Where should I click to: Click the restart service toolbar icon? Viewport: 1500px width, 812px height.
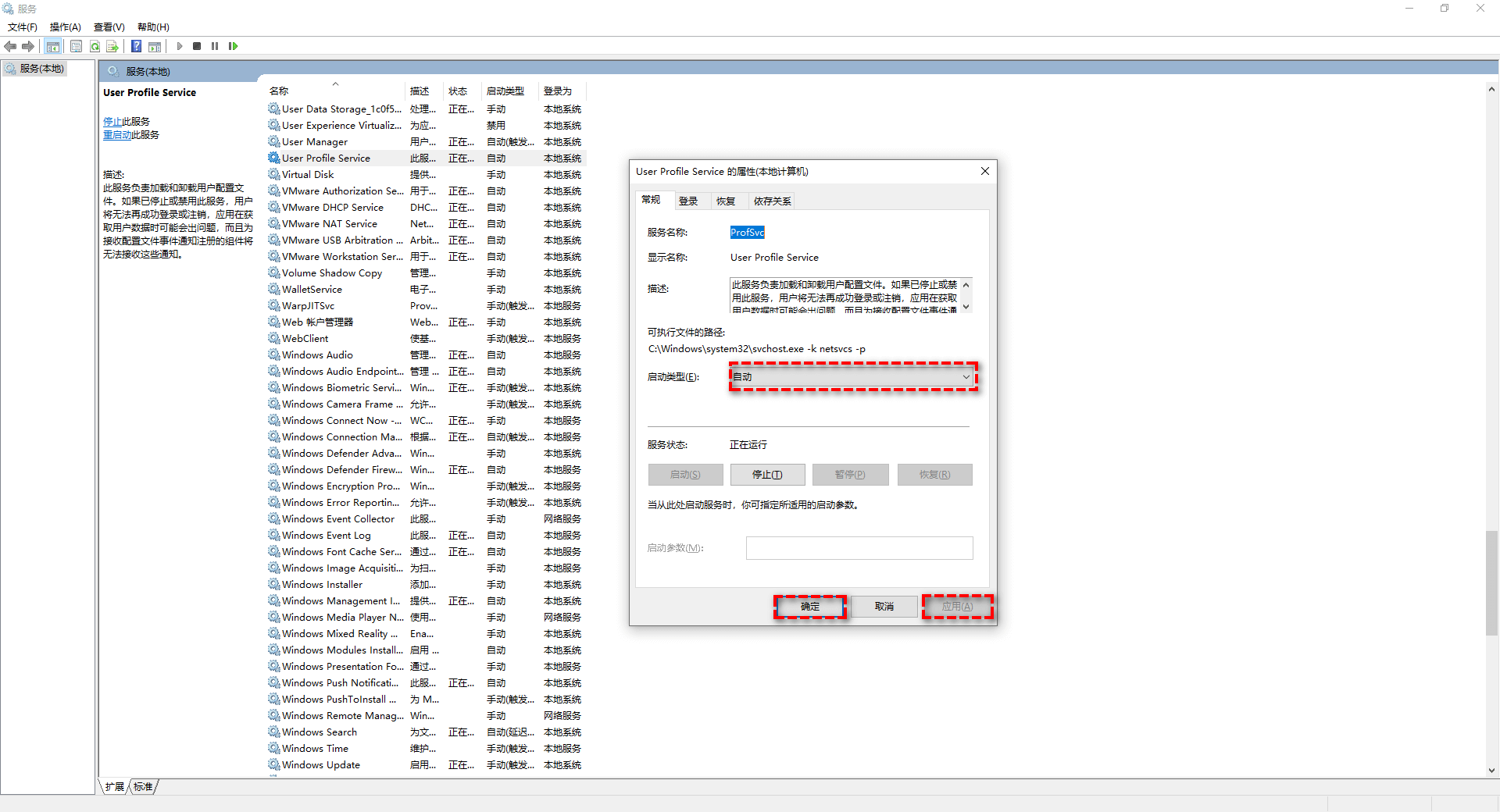[233, 46]
